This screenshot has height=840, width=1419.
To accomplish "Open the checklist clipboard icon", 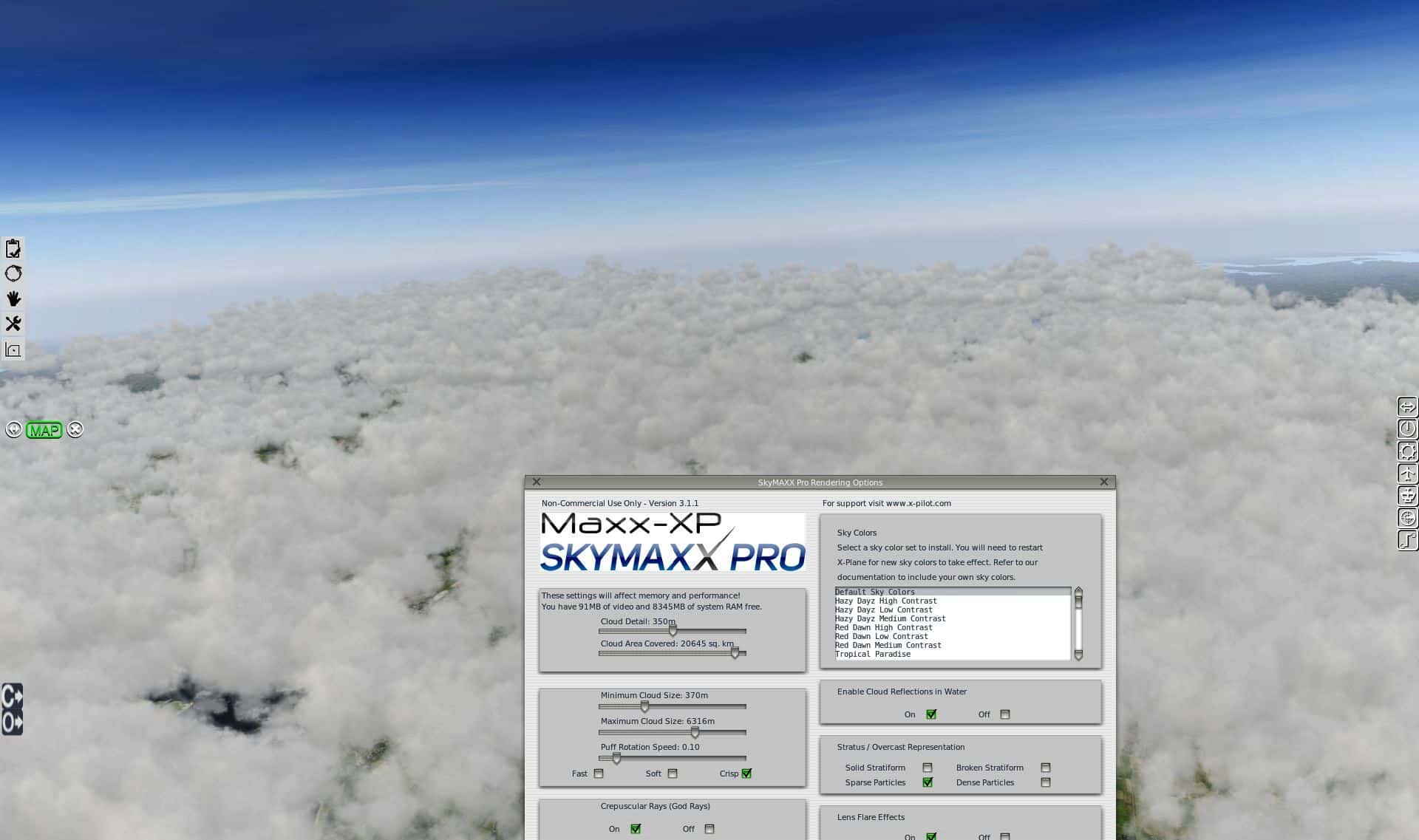I will pos(13,248).
